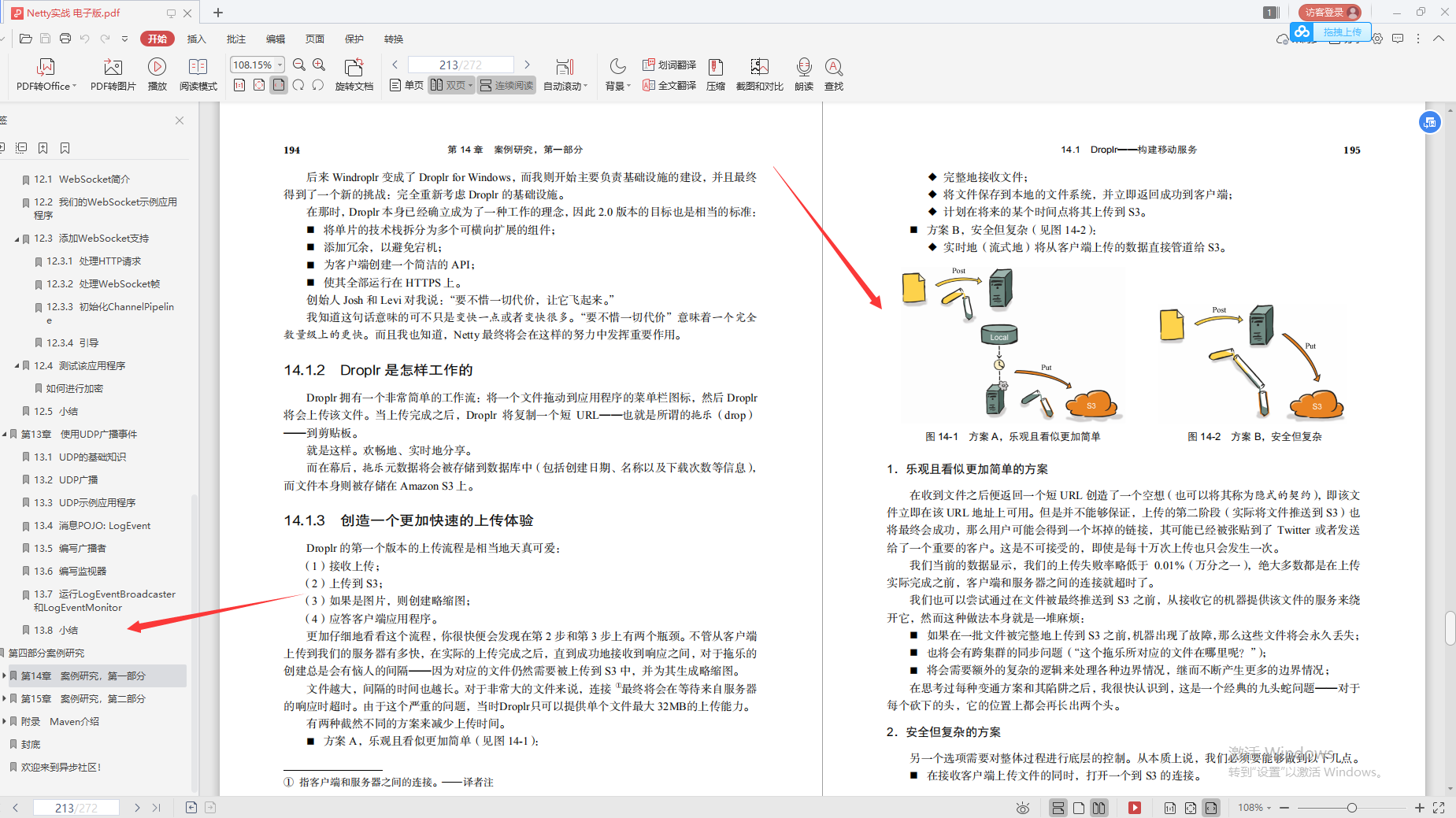Zoom in using the toolbar magnifier plus

point(319,65)
